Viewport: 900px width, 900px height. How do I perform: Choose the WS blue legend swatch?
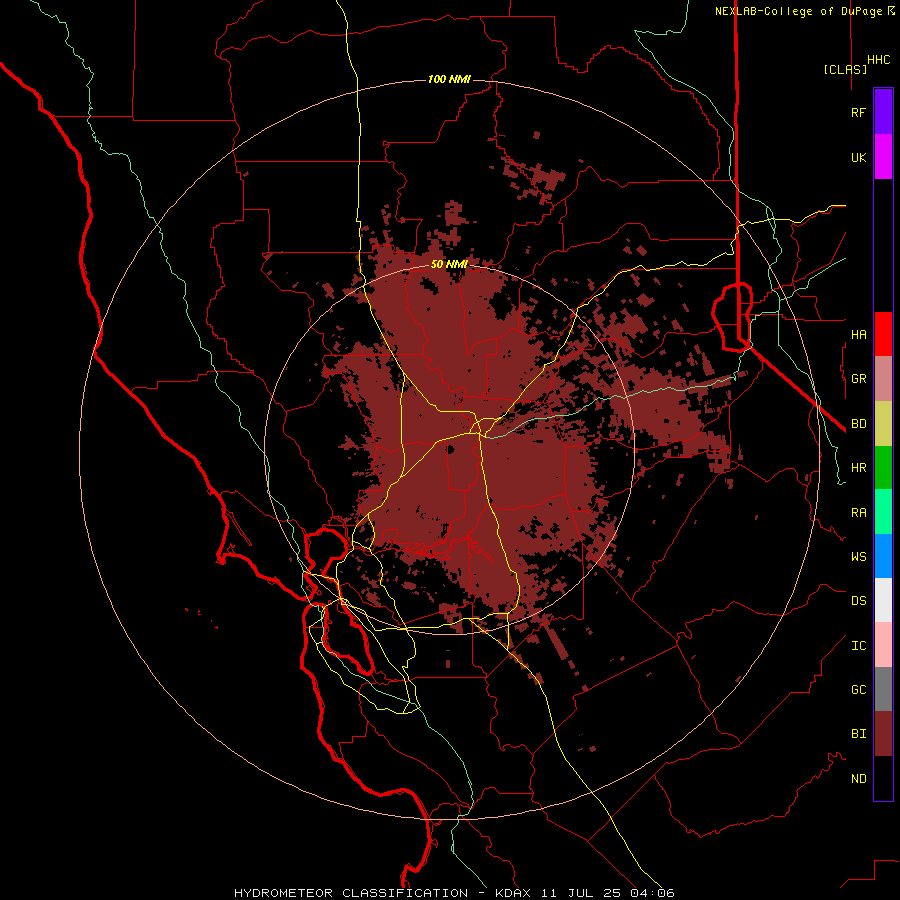tap(883, 556)
